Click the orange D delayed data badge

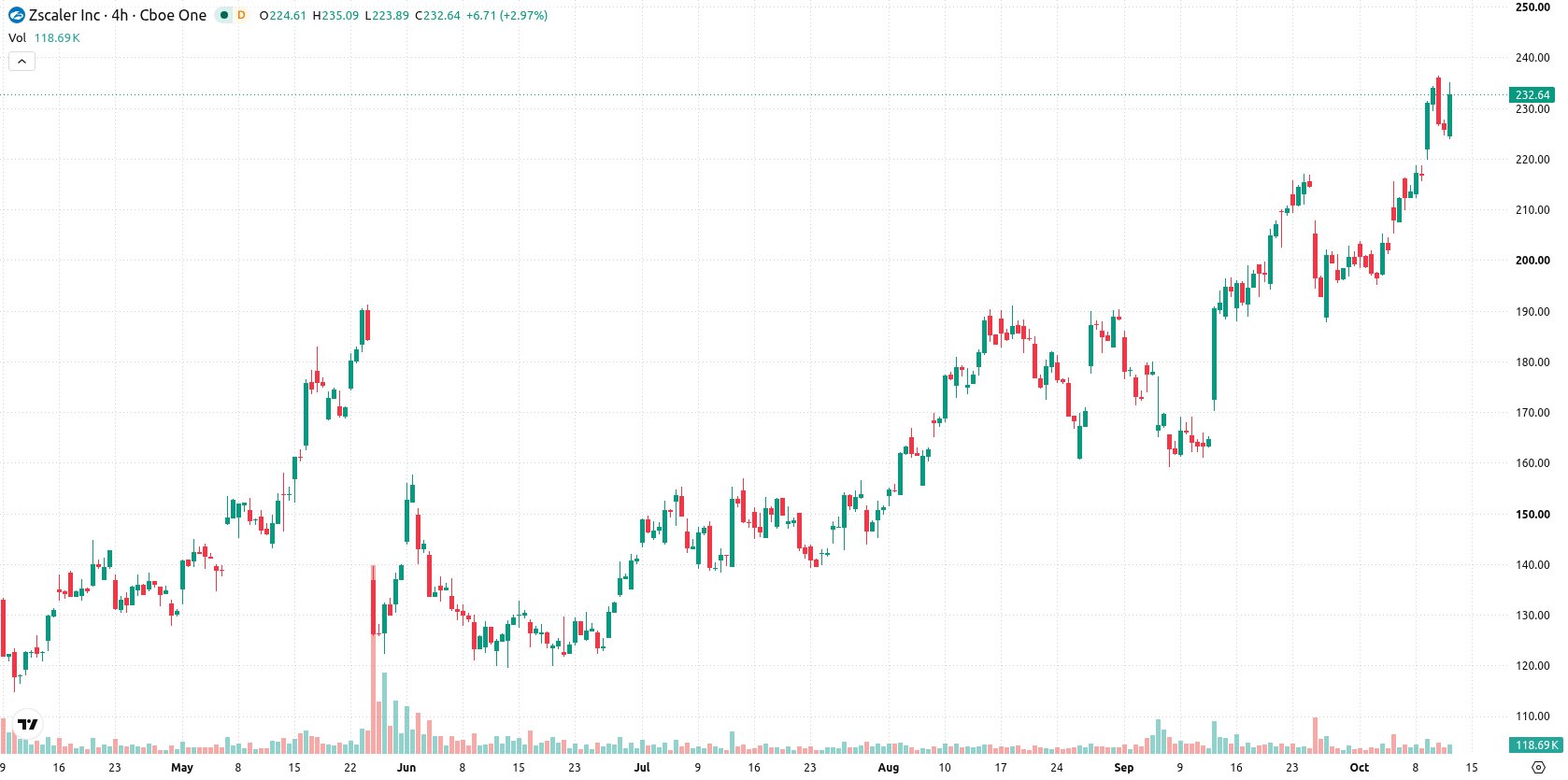pos(241,15)
